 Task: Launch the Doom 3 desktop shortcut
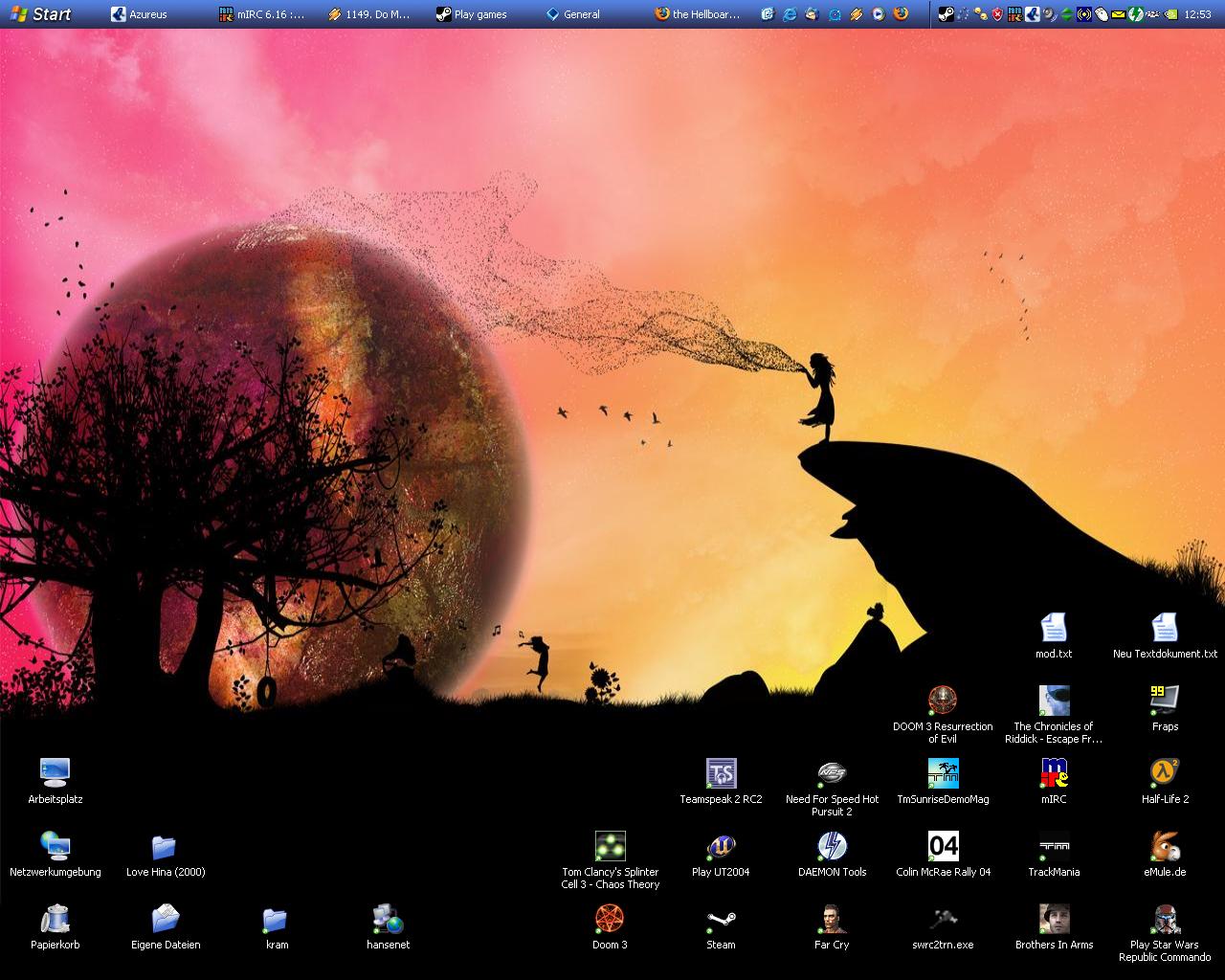610,920
